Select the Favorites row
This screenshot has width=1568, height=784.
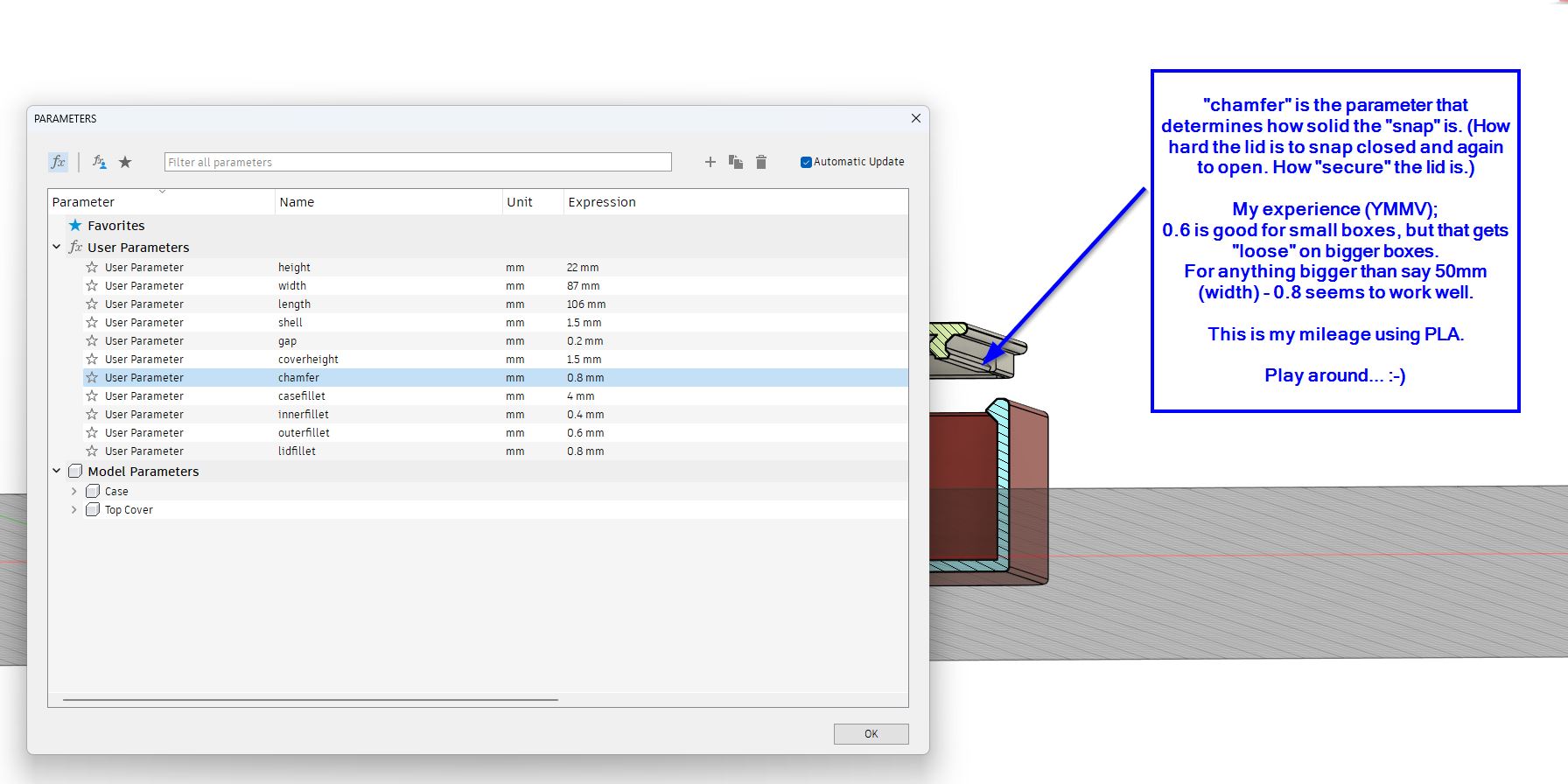(x=478, y=225)
